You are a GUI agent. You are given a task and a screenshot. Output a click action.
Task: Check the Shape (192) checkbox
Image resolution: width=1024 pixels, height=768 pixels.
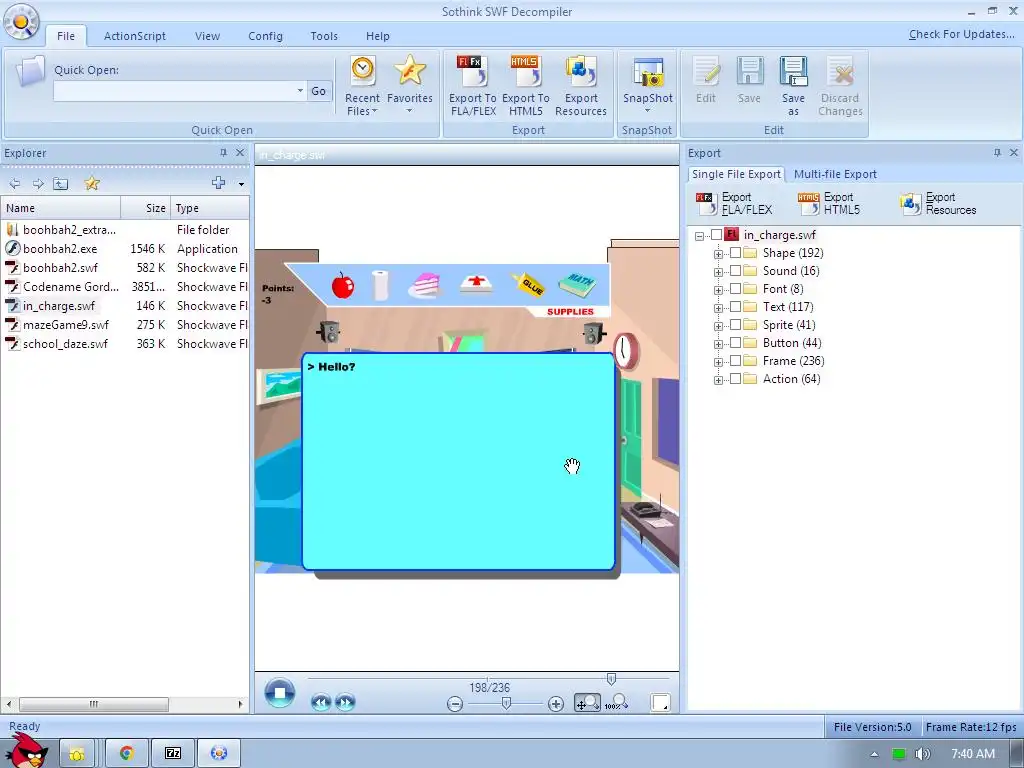[735, 253]
